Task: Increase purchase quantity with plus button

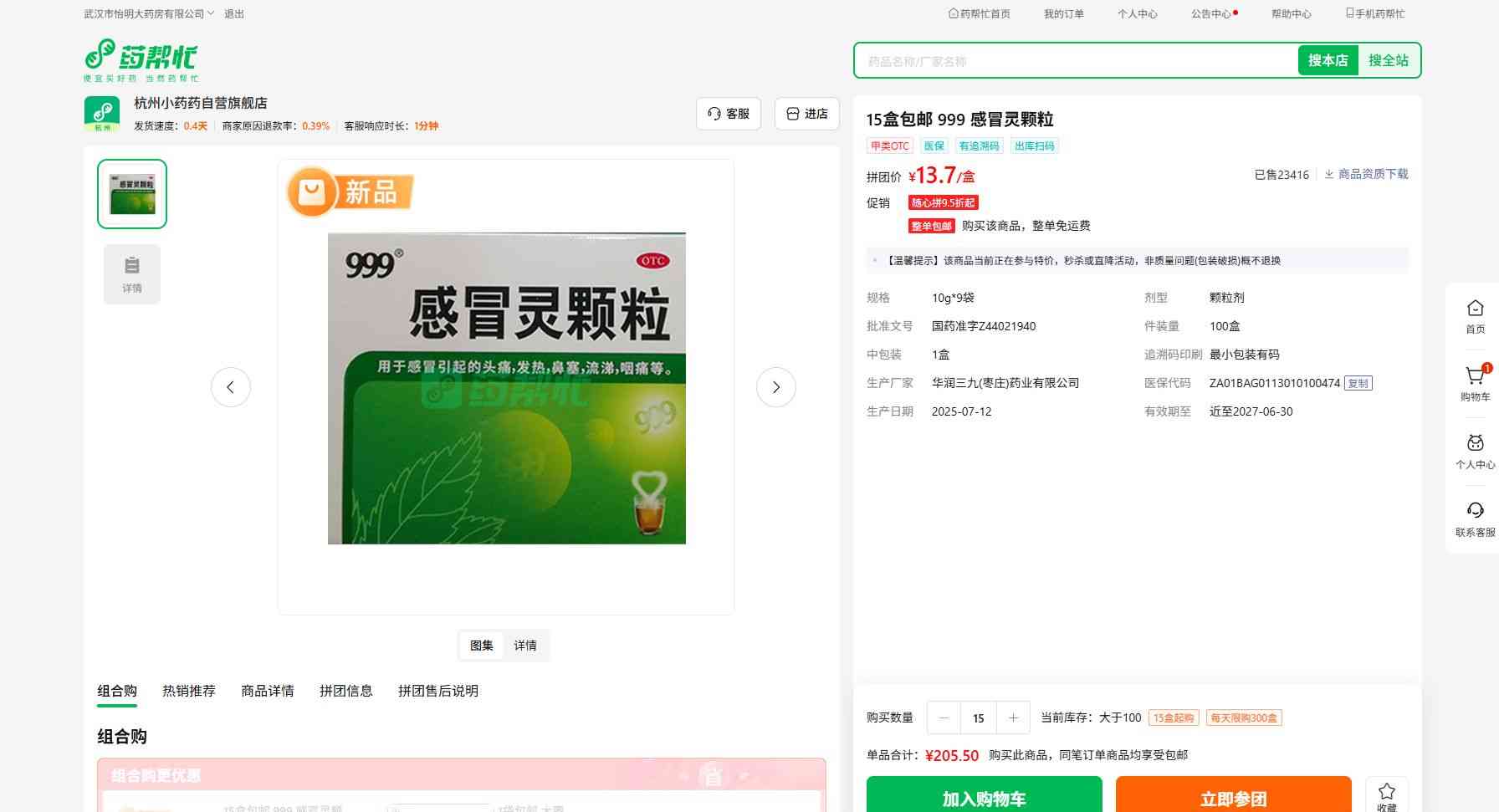Action: [1013, 718]
